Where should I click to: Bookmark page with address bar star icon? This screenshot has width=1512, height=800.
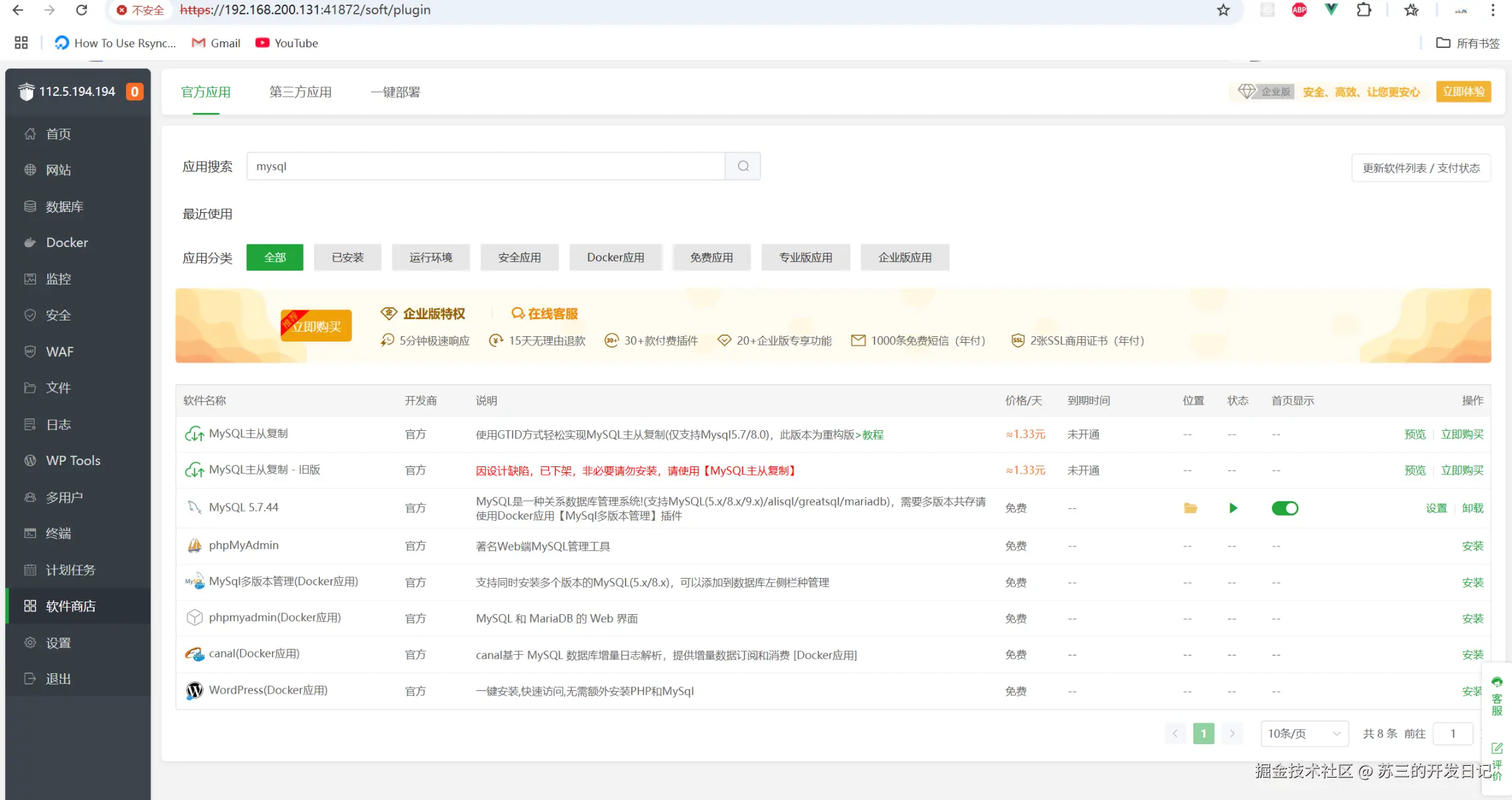coord(1223,10)
